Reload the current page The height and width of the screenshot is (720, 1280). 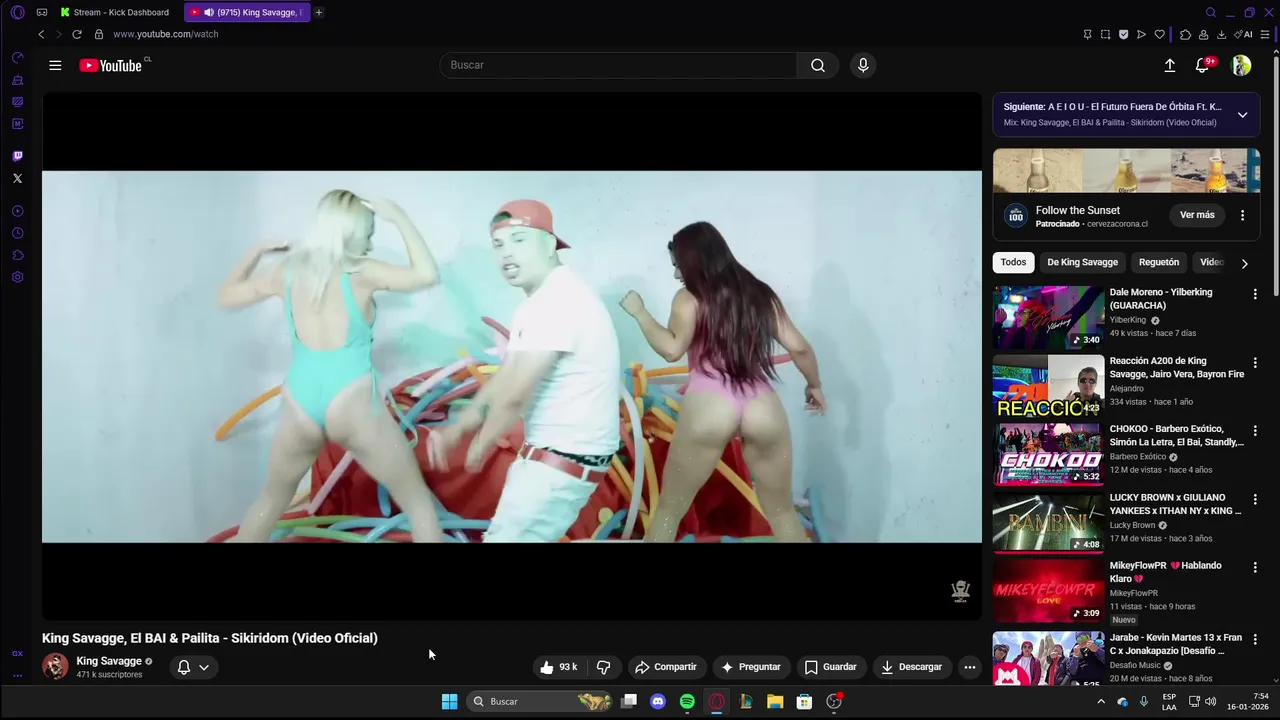pyautogui.click(x=76, y=34)
